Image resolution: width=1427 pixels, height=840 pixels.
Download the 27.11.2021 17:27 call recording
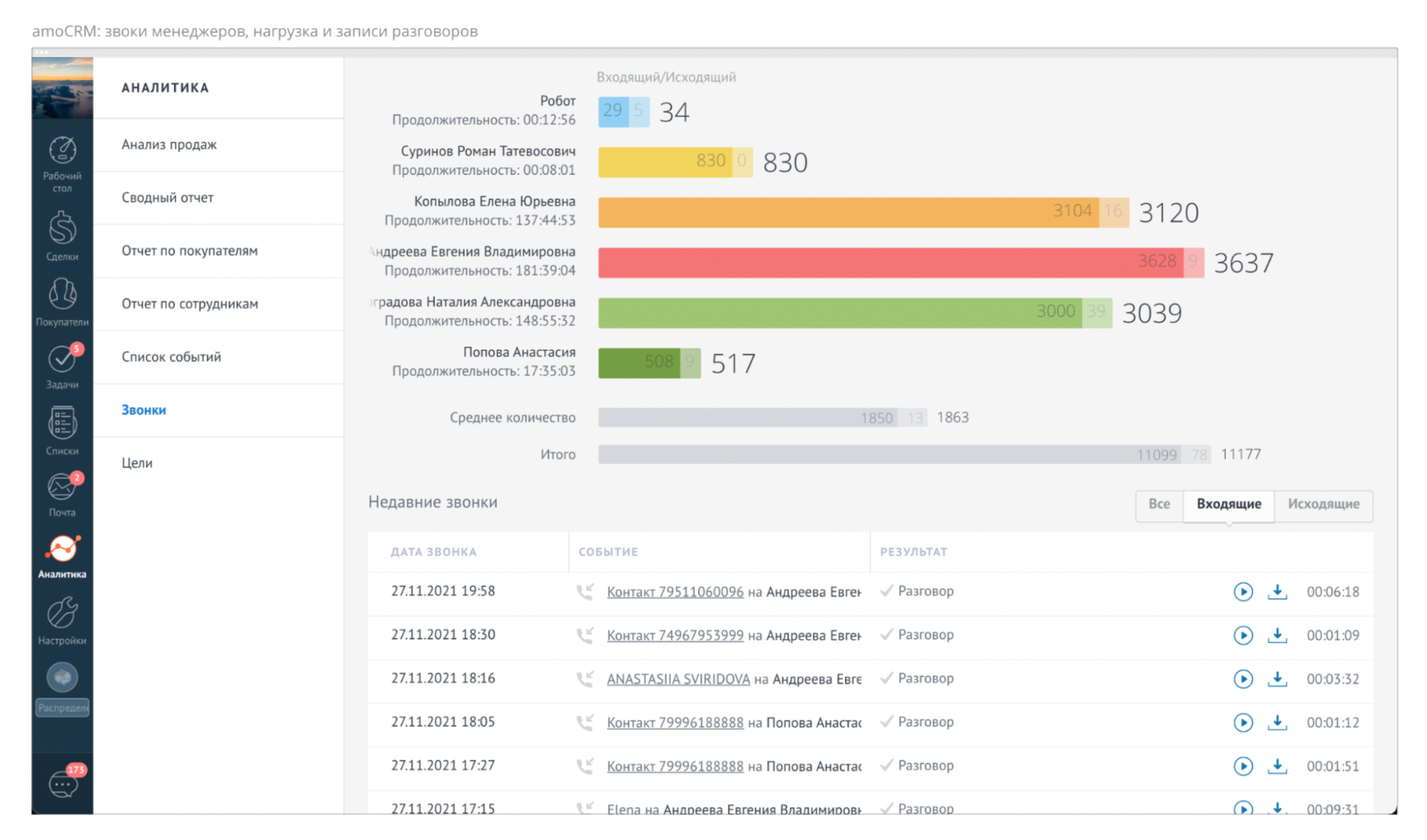tap(1278, 766)
